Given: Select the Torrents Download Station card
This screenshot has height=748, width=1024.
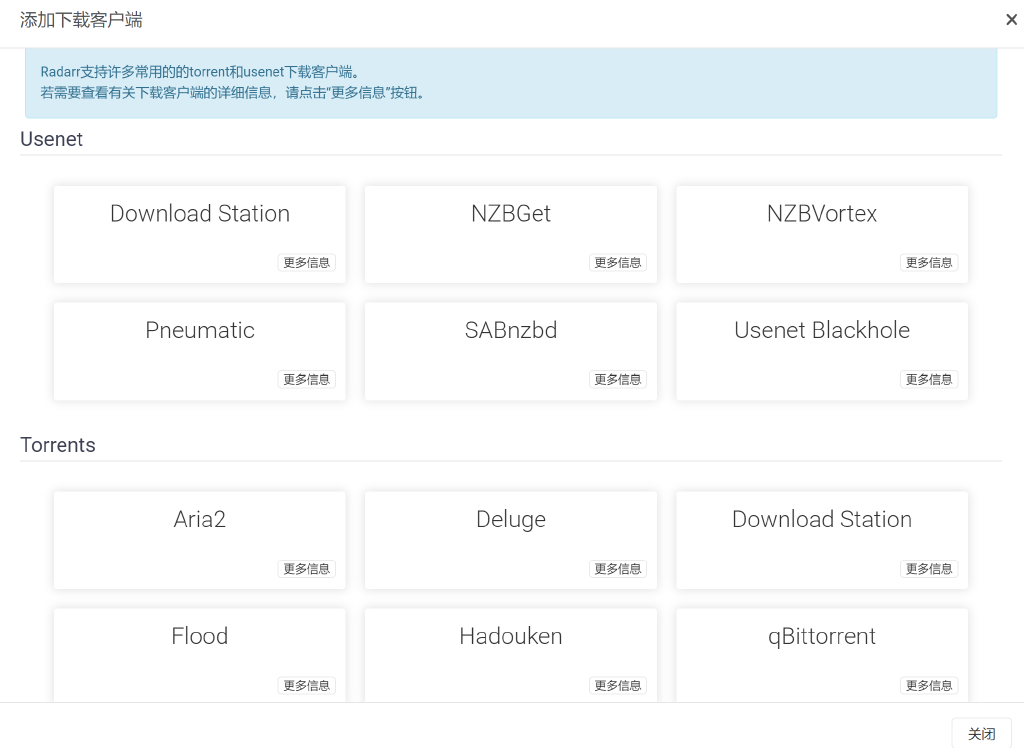Looking at the screenshot, I should 822,540.
